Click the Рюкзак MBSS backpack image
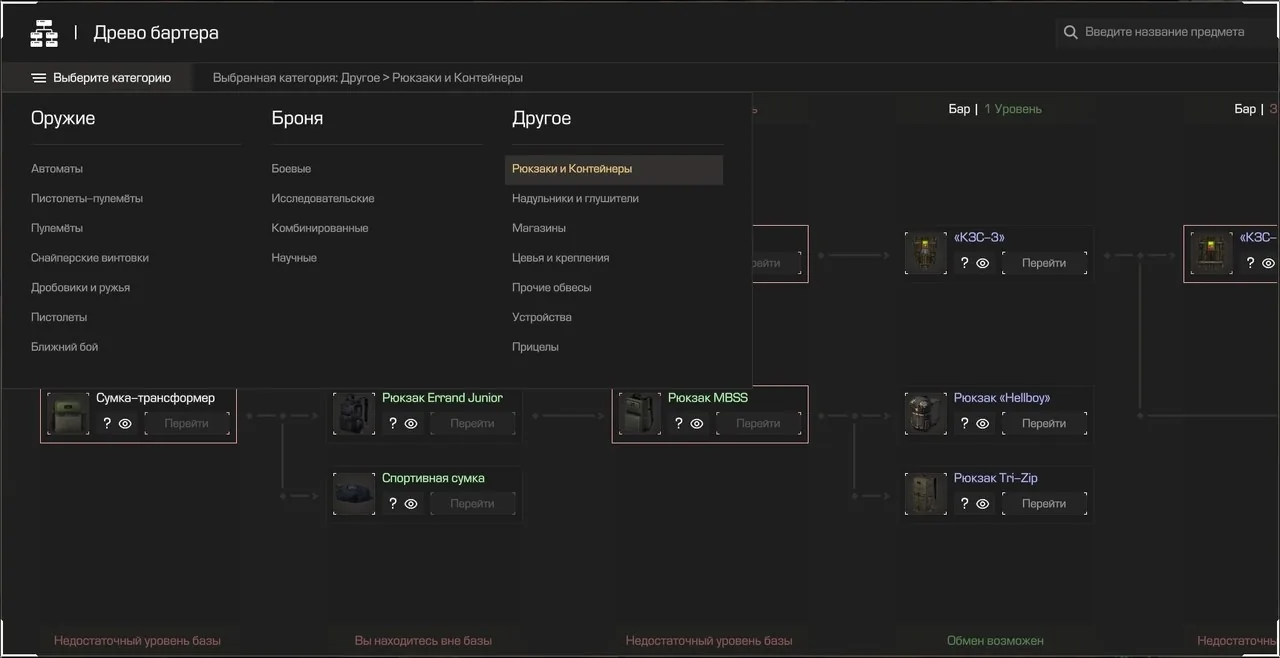The height and width of the screenshot is (658, 1280). [x=639, y=413]
